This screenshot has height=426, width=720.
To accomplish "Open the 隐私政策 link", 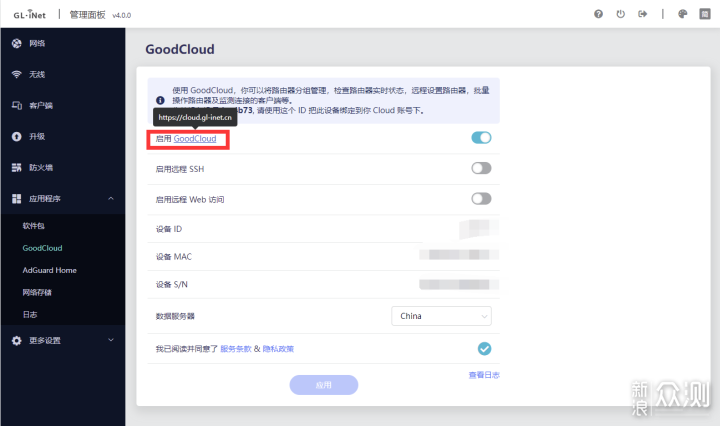I will [x=278, y=349].
